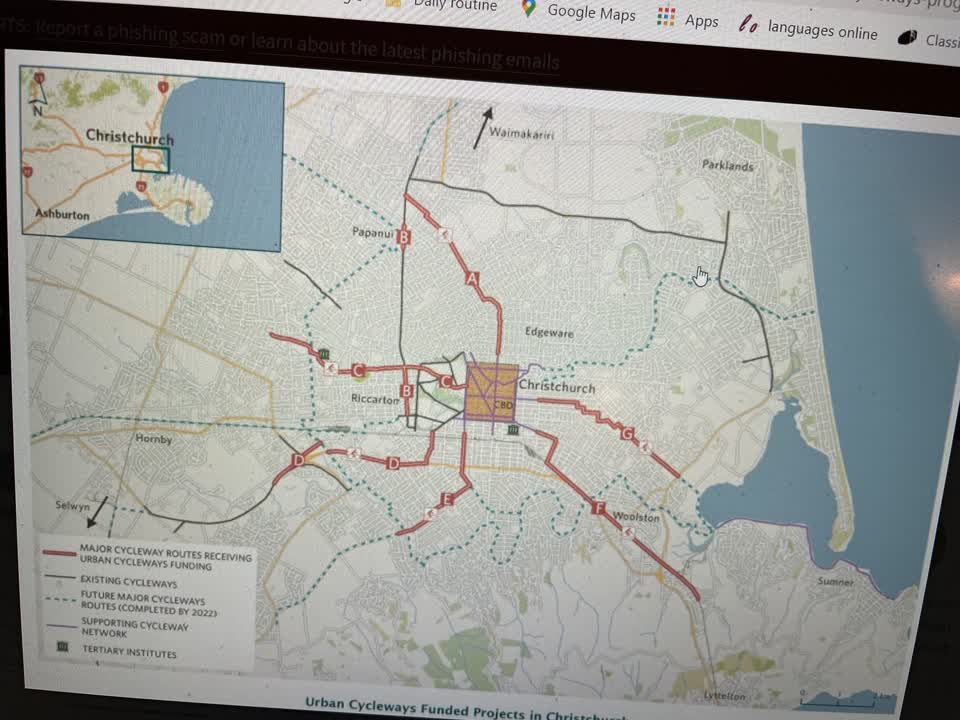The image size is (960, 720).
Task: Click the cyclist icon below route E marker
Action: pyautogui.click(x=430, y=513)
